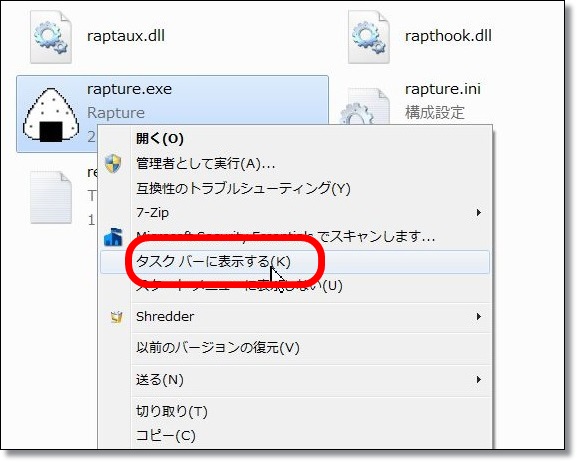Click the UAC shield icon in the menu
Viewport: 577px width, 462px height.
coord(113,163)
